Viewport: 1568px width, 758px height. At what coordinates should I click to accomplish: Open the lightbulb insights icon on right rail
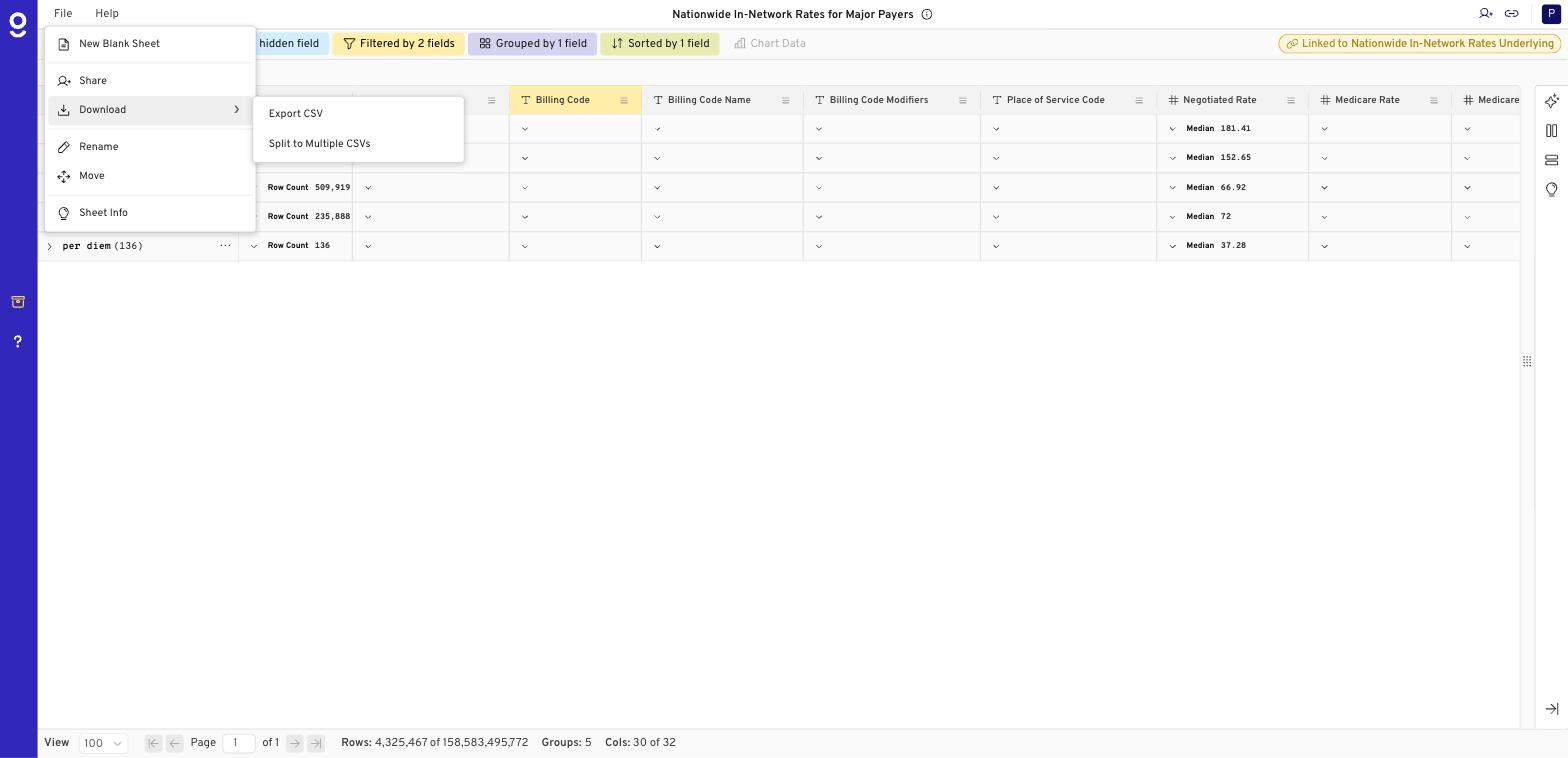pyautogui.click(x=1552, y=190)
